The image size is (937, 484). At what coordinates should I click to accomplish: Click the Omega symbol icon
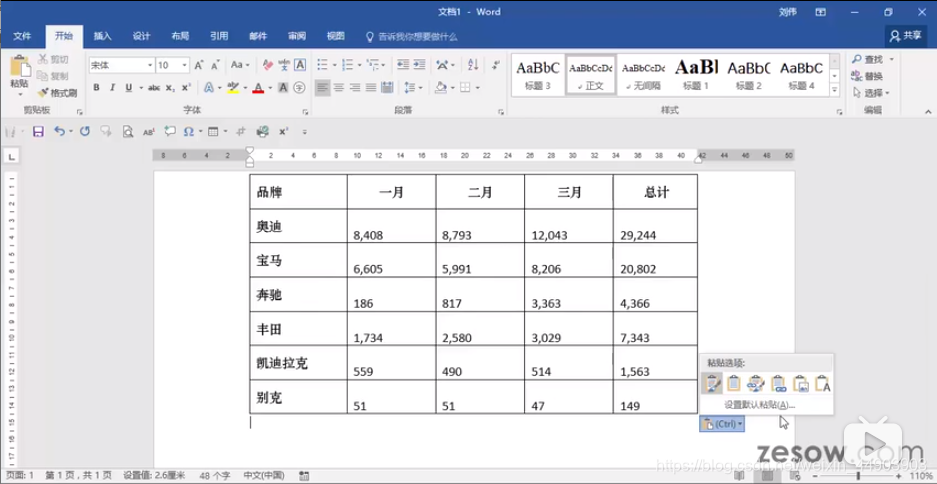click(189, 131)
